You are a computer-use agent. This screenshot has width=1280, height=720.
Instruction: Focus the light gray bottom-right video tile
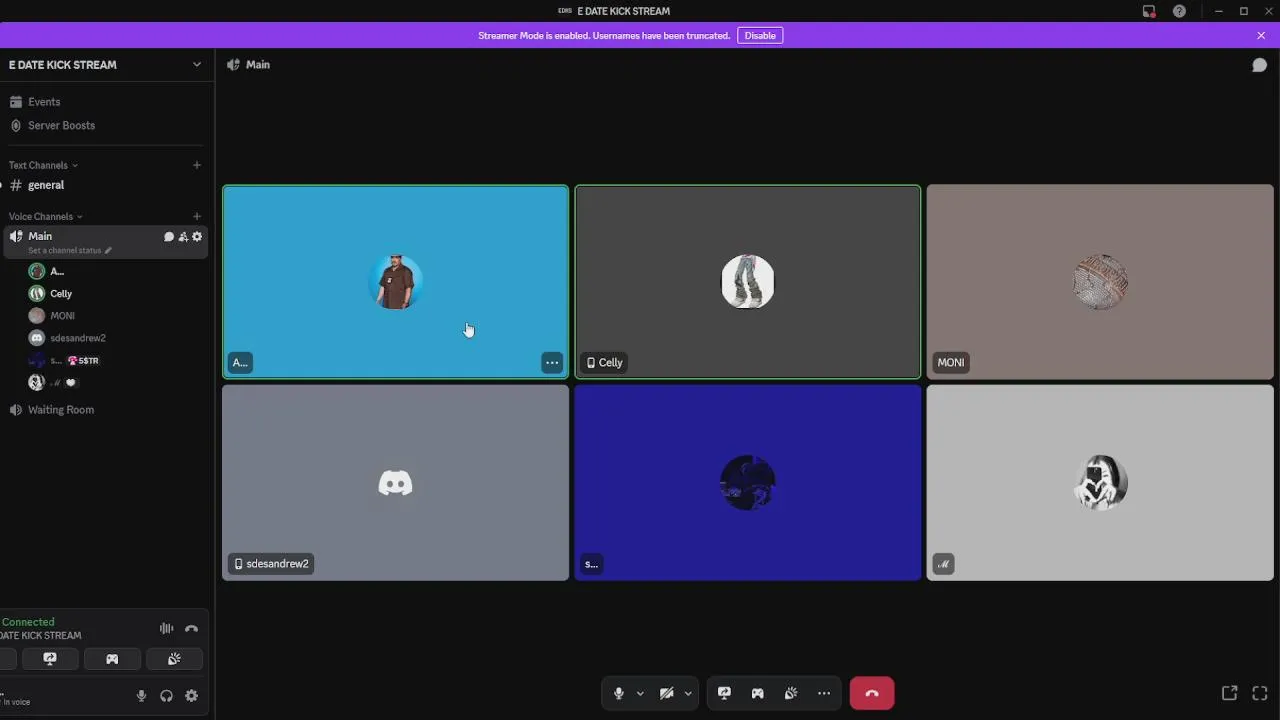point(1100,483)
